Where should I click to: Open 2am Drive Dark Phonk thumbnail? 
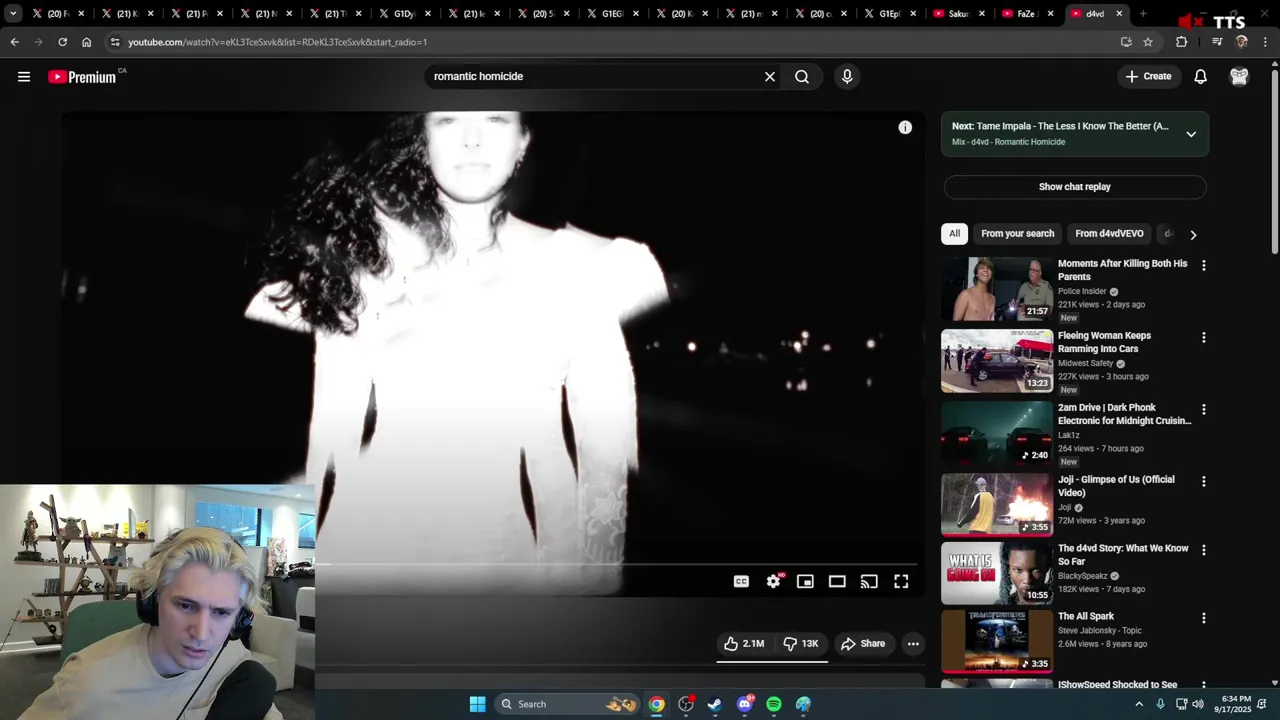tap(997, 433)
